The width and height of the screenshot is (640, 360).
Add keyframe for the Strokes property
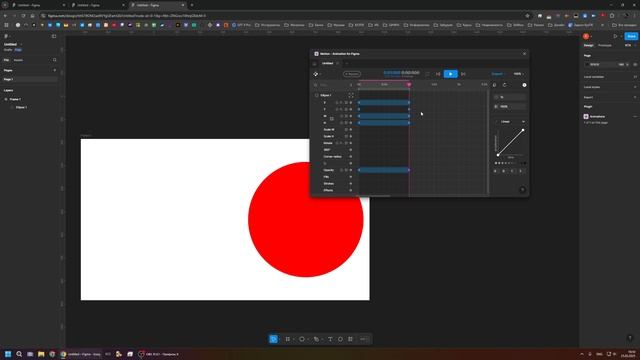(351, 183)
